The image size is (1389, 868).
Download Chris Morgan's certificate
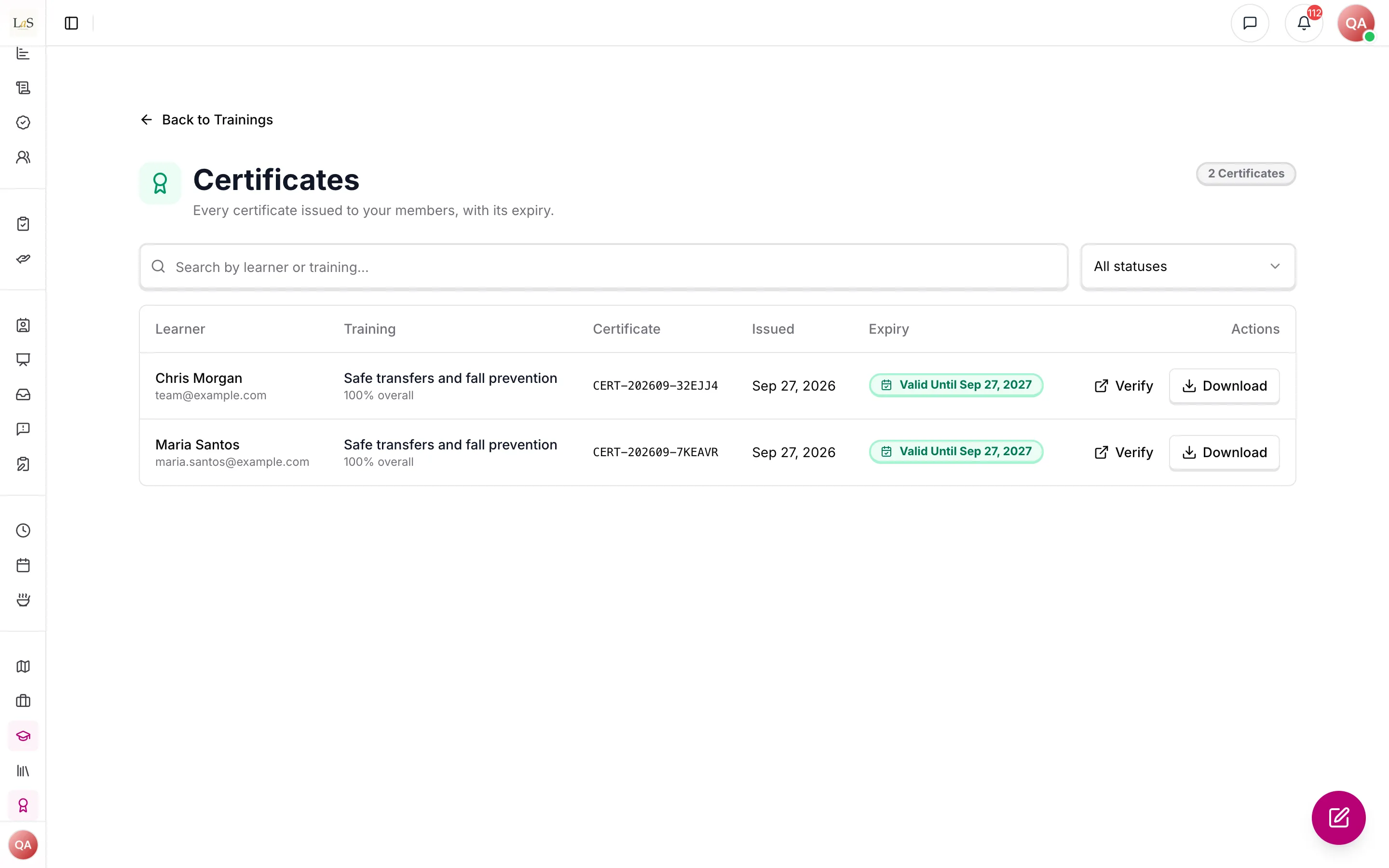tap(1224, 386)
